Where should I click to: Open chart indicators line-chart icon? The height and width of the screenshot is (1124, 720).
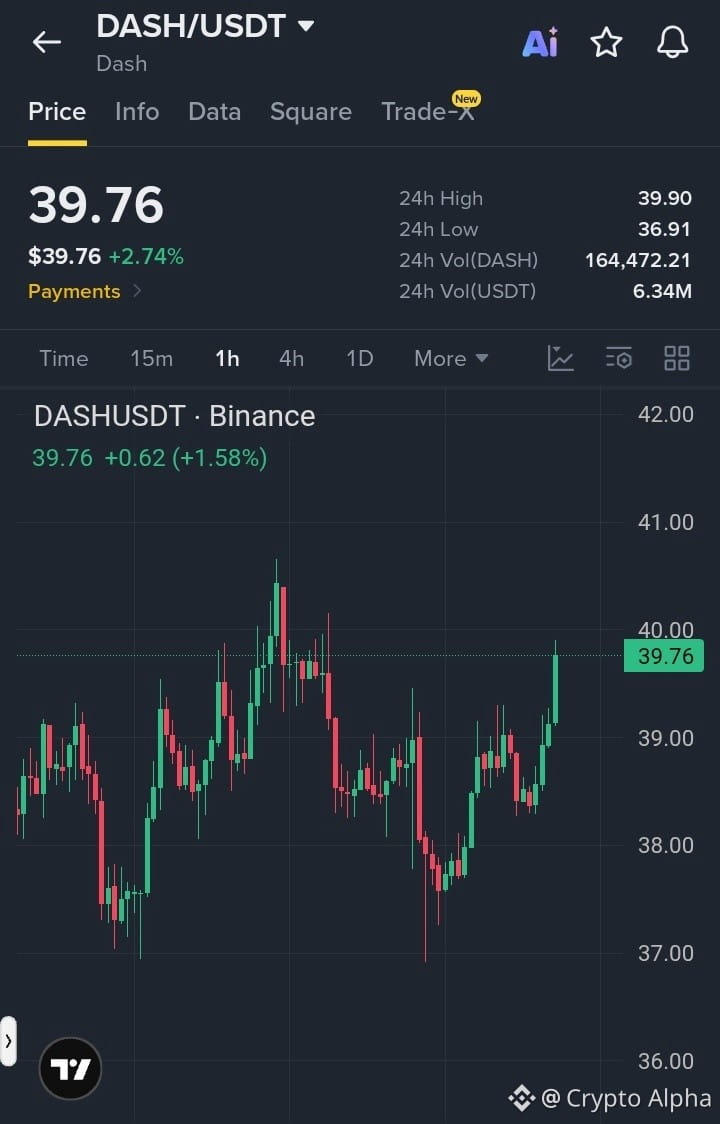point(560,358)
